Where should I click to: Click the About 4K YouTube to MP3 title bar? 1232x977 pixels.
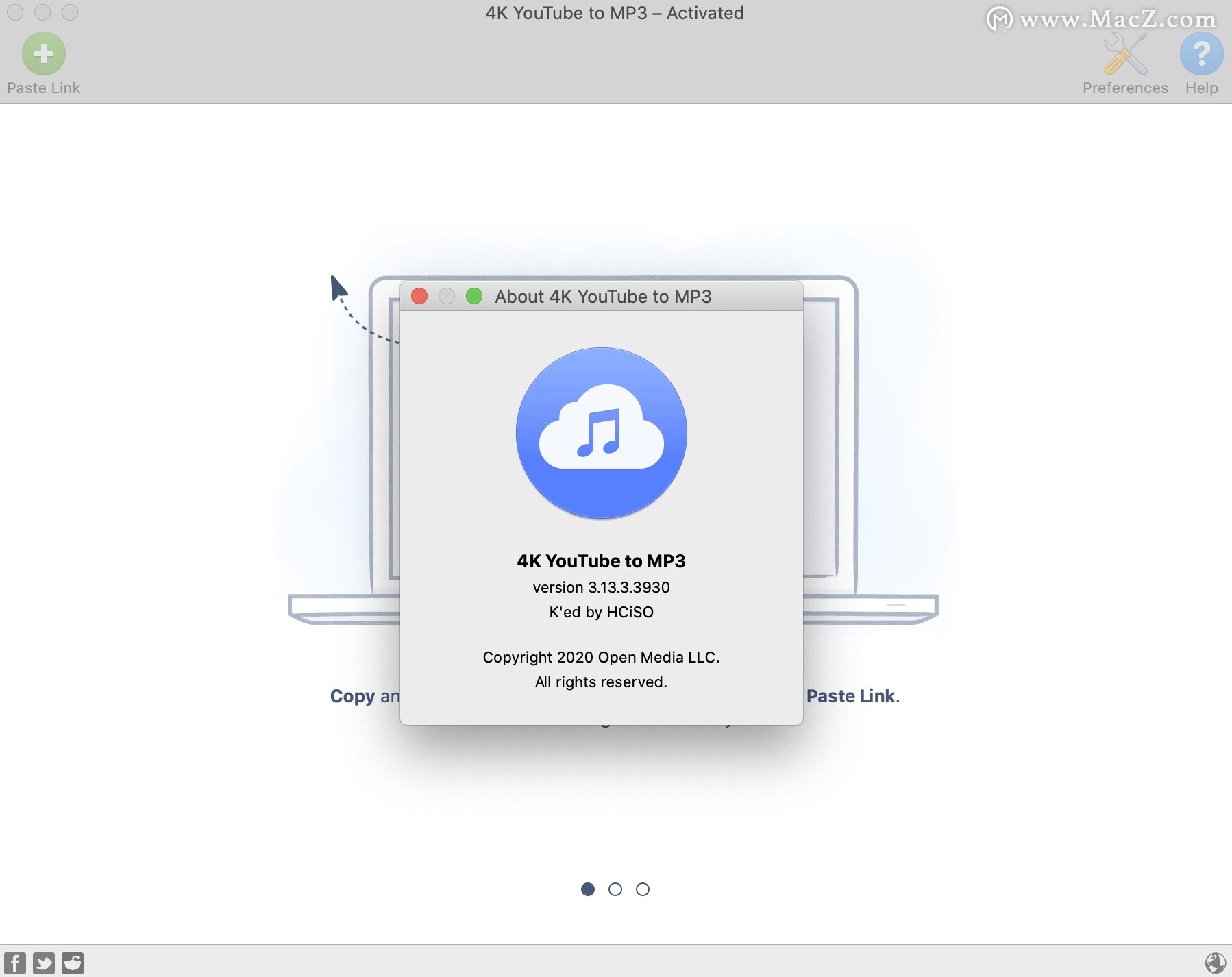click(603, 297)
